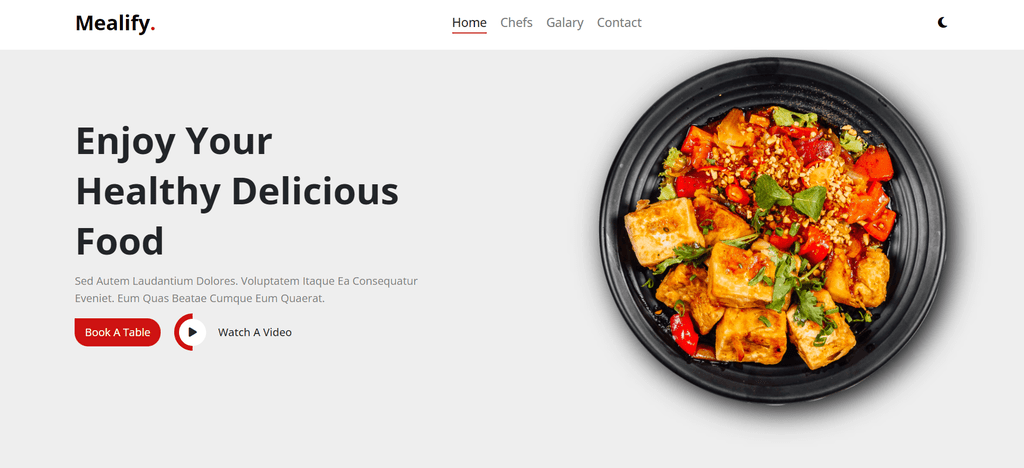Screen dimensions: 1024x468
Task: Go to the Chefs section
Action: (x=516, y=23)
